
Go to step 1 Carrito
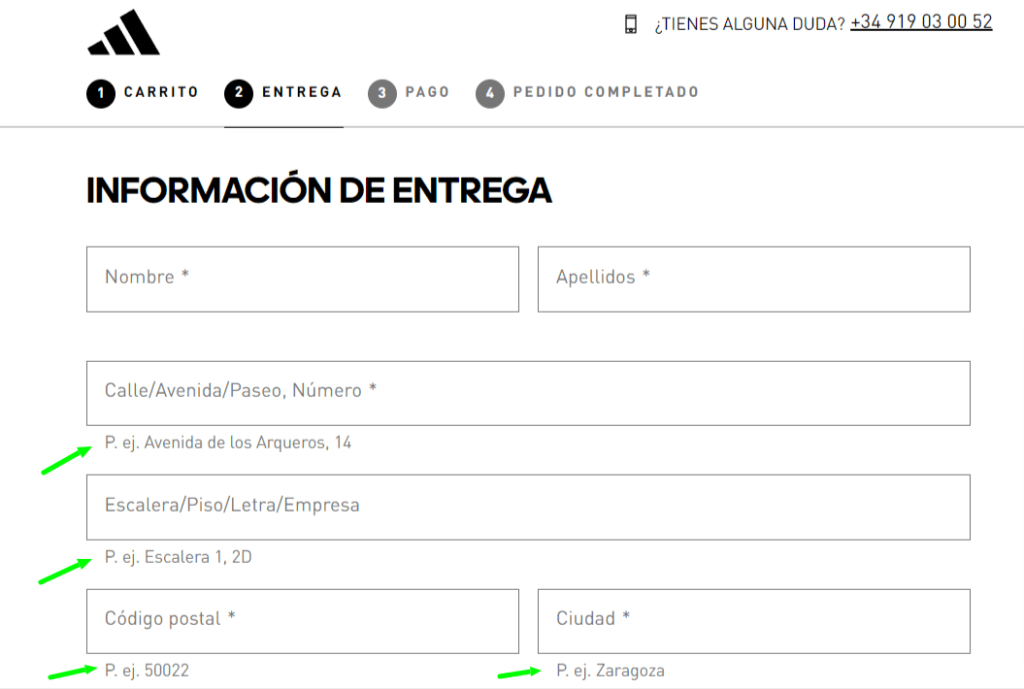(x=142, y=93)
